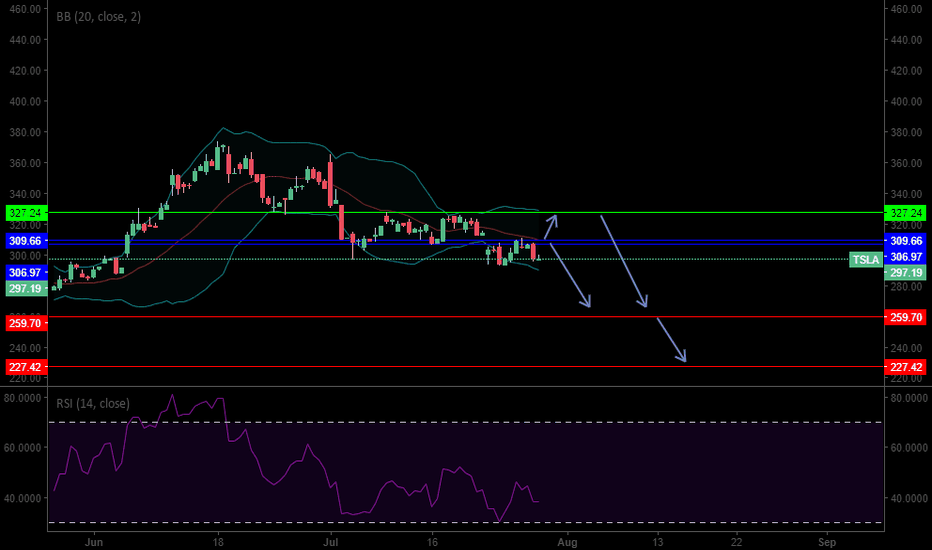Click the blue 306.97 label on left price scale
Viewport: 932px width, 550px height.
coord(26,273)
